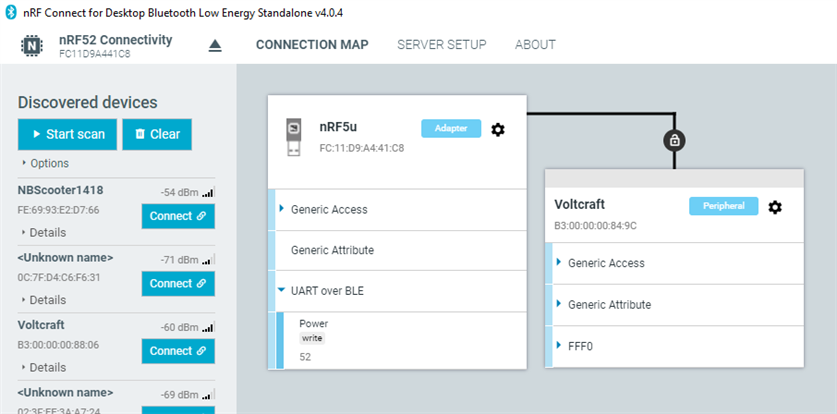This screenshot has width=837, height=414.
Task: Click signal bars next to -71 dBm
Action: point(208,260)
